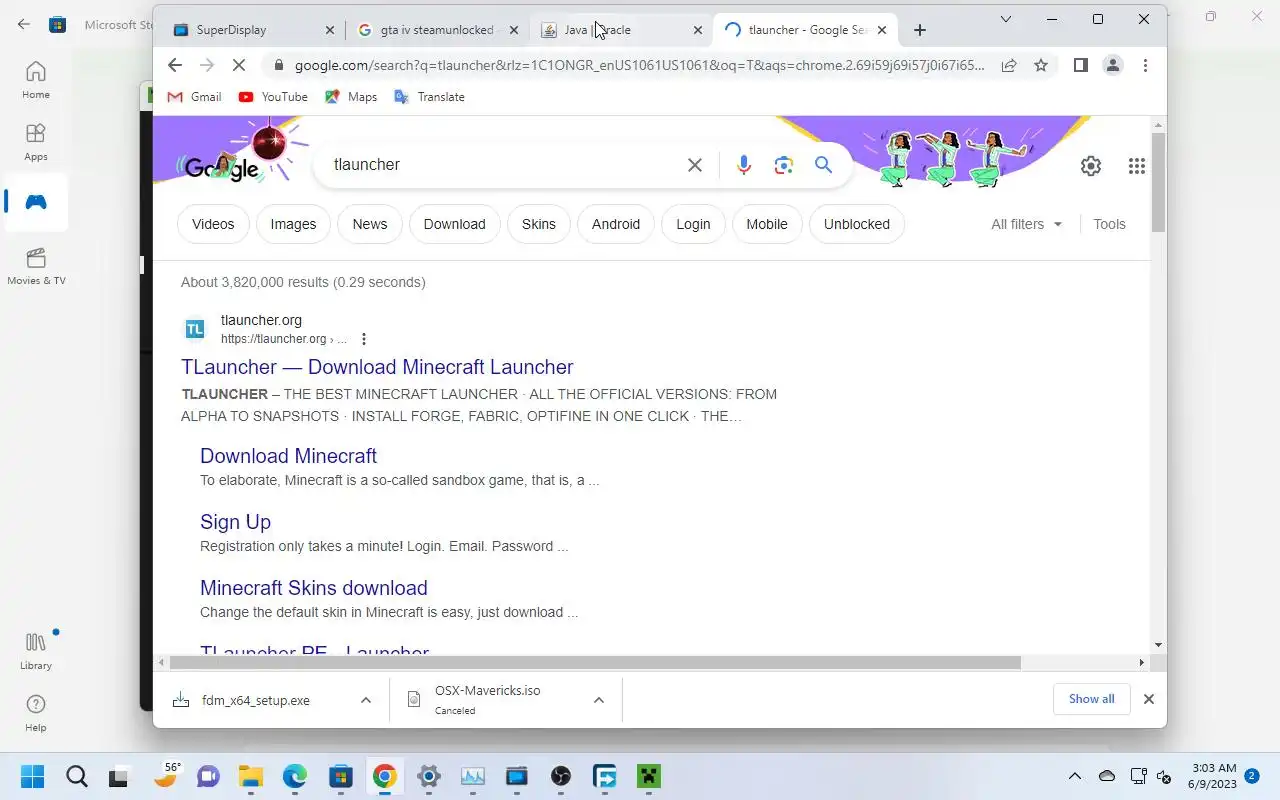This screenshot has height=800, width=1280.
Task: Open Minecraft creeper icon in taskbar
Action: pos(650,777)
